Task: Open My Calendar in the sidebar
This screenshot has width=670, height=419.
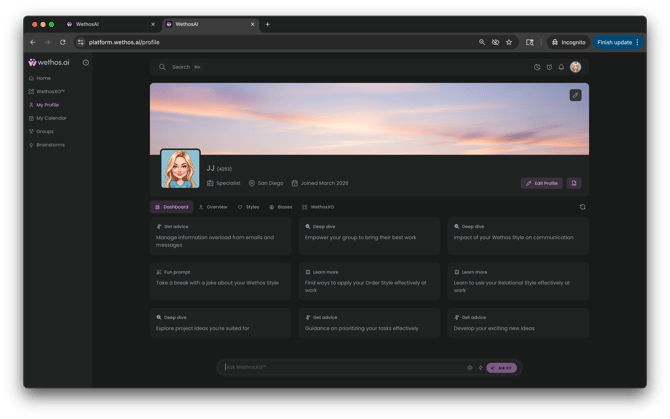Action: pos(47,118)
